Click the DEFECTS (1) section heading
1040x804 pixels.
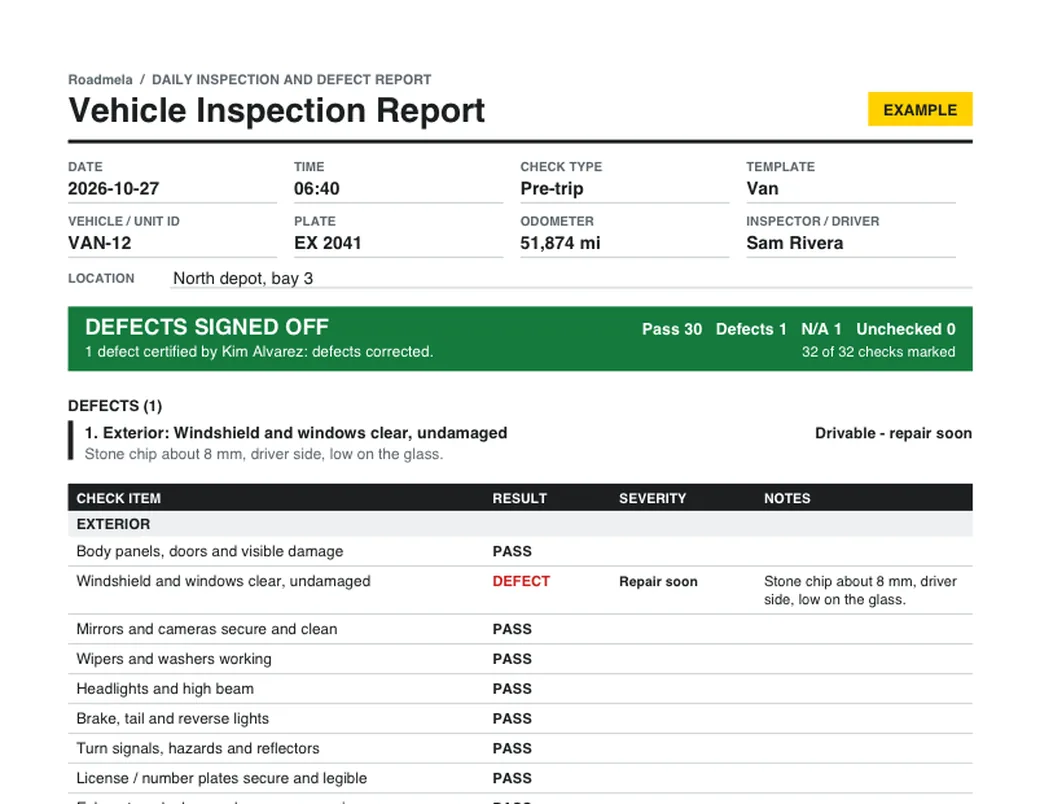[115, 405]
